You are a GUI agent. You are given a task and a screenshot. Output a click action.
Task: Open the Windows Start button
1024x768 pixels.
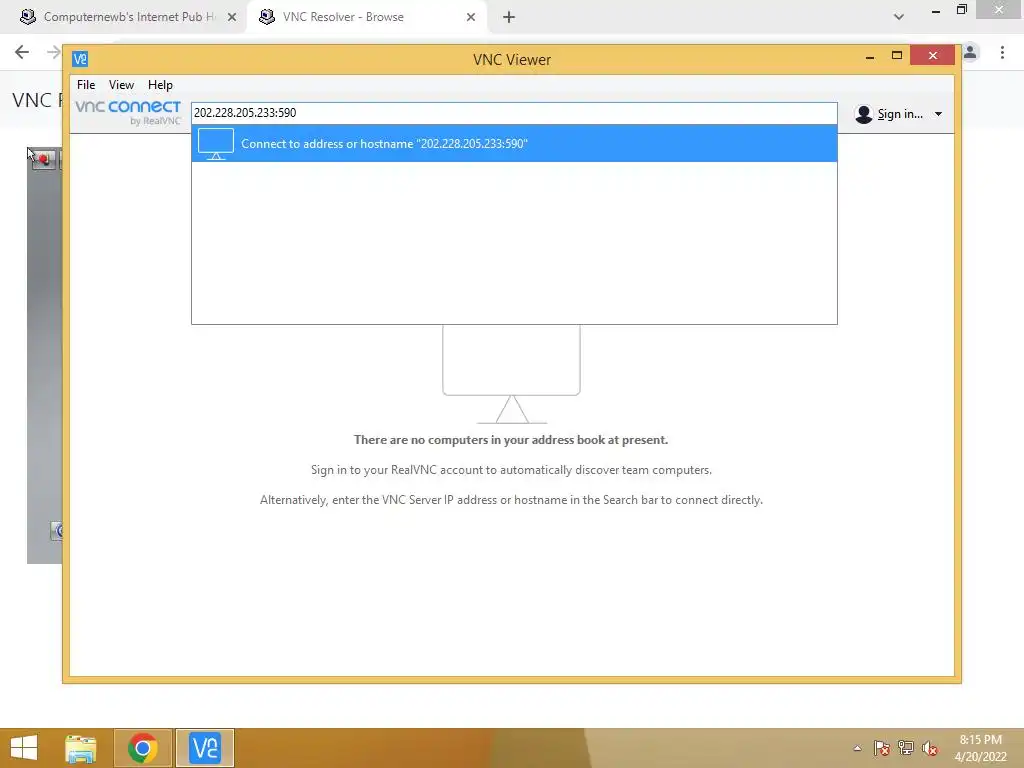pyautogui.click(x=24, y=748)
